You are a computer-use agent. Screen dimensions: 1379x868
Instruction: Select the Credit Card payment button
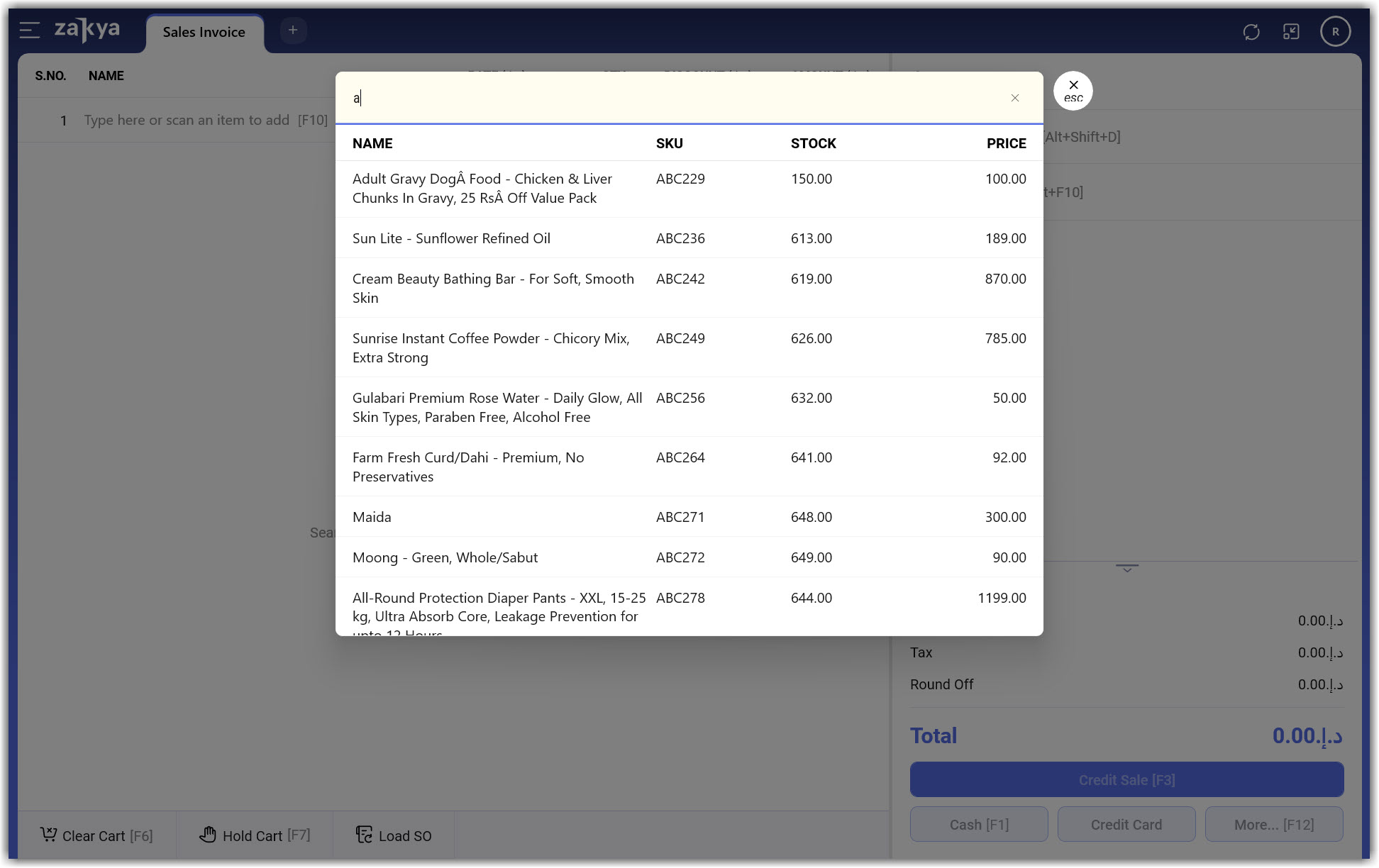tap(1126, 825)
